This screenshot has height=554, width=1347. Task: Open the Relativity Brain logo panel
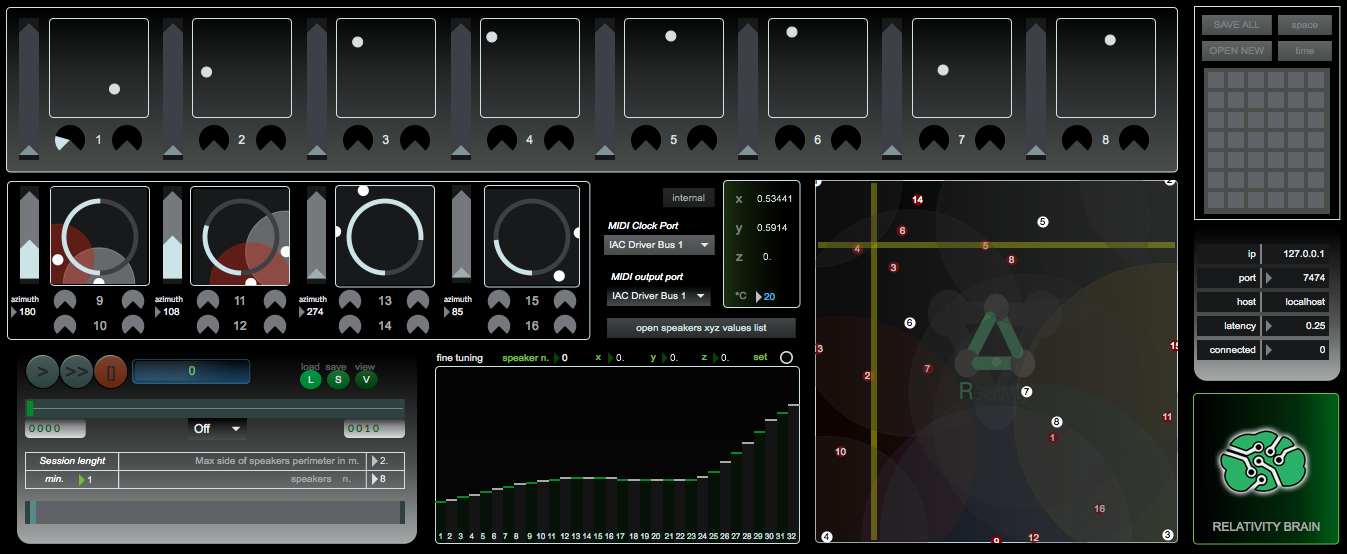point(1265,468)
